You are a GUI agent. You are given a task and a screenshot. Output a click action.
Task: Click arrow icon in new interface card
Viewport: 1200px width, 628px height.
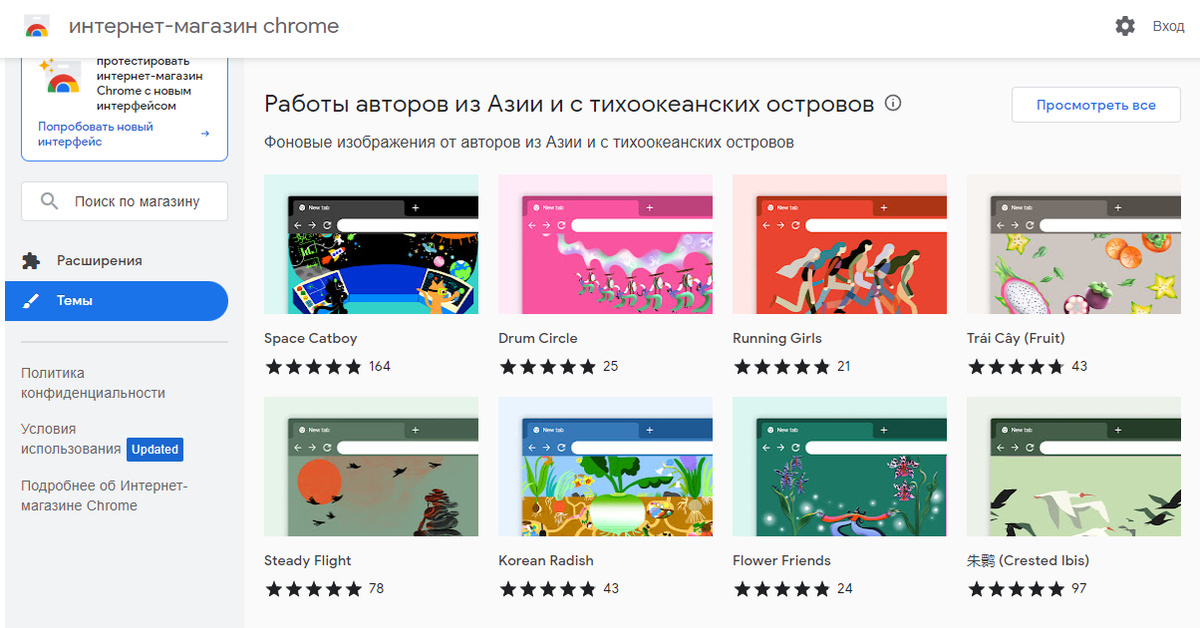point(205,133)
